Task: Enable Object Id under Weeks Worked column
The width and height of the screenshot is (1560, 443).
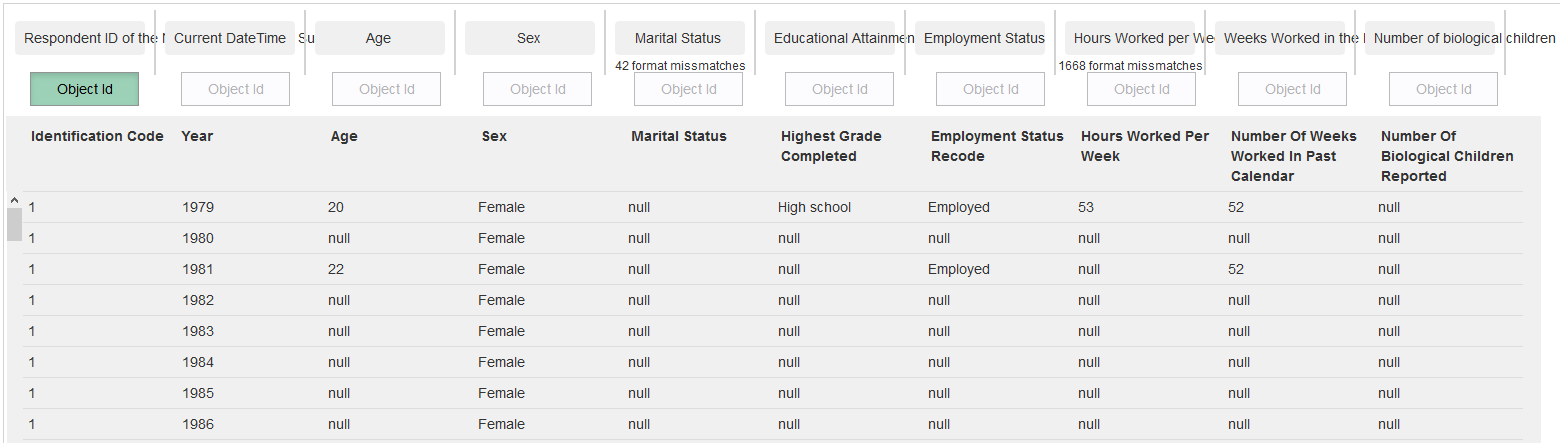Action: pos(1293,89)
